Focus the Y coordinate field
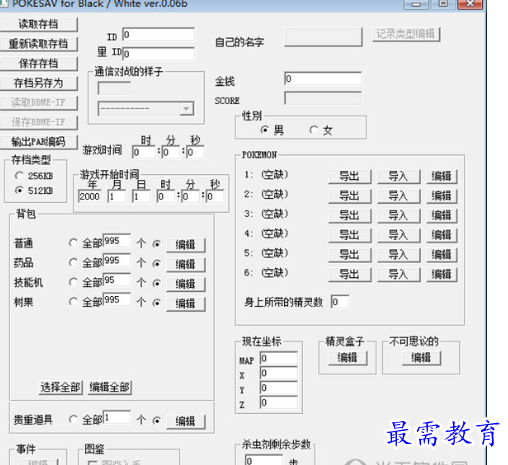 pyautogui.click(x=279, y=388)
